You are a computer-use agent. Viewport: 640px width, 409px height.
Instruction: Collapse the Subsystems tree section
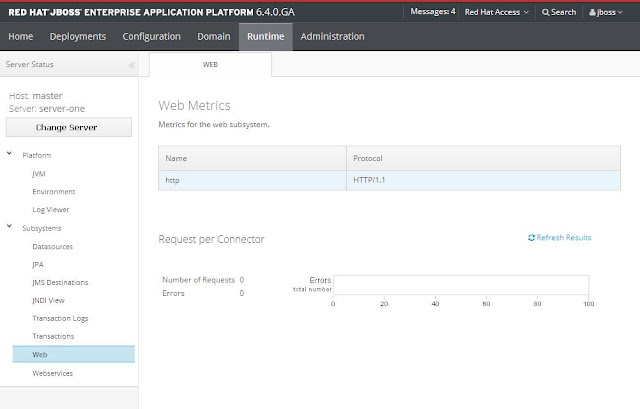pyautogui.click(x=9, y=226)
